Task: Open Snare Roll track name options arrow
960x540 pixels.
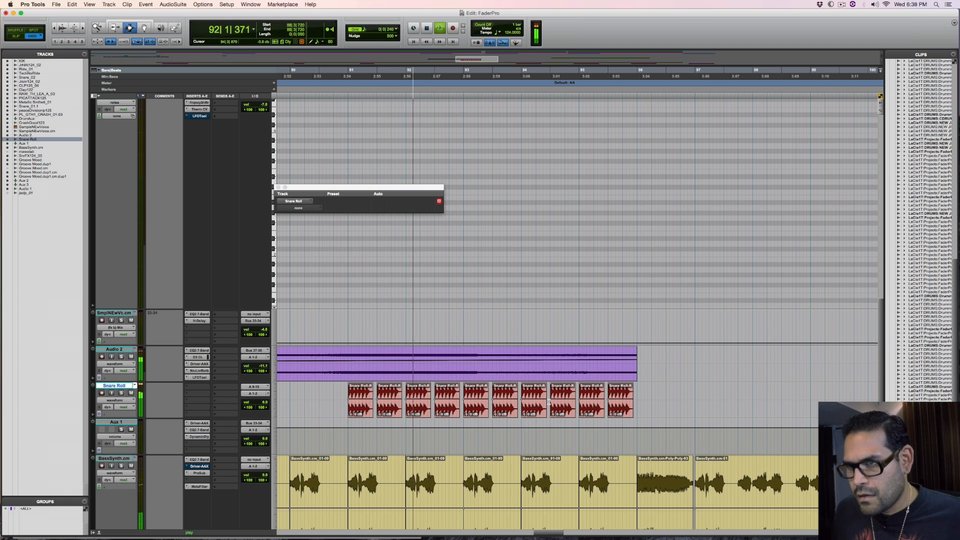Action: 134,385
